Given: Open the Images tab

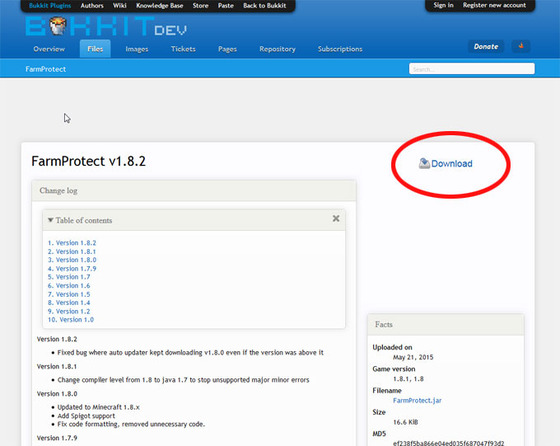Looking at the screenshot, I should click(x=137, y=49).
